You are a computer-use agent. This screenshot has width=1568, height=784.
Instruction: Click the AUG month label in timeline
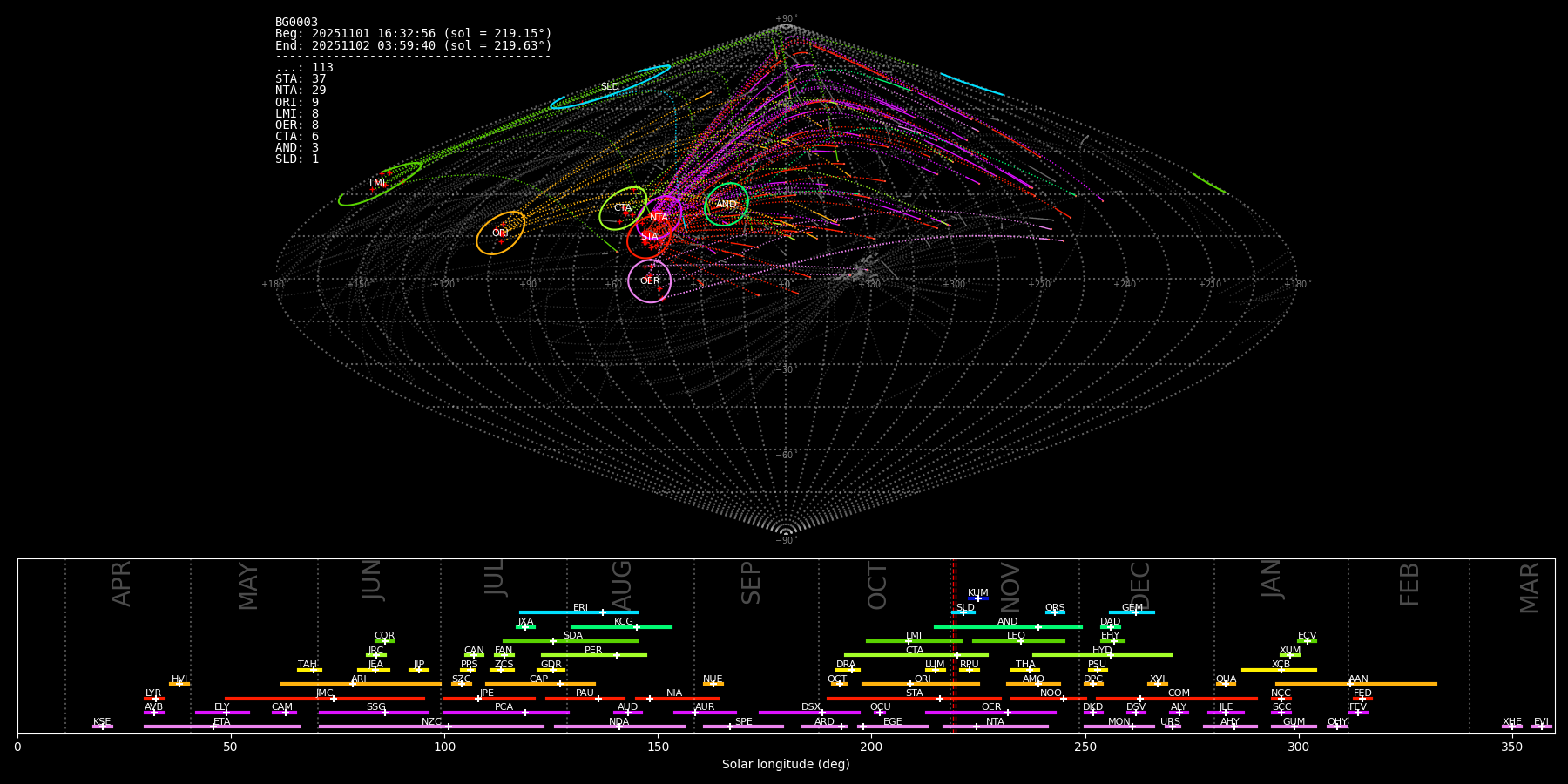pos(622,585)
